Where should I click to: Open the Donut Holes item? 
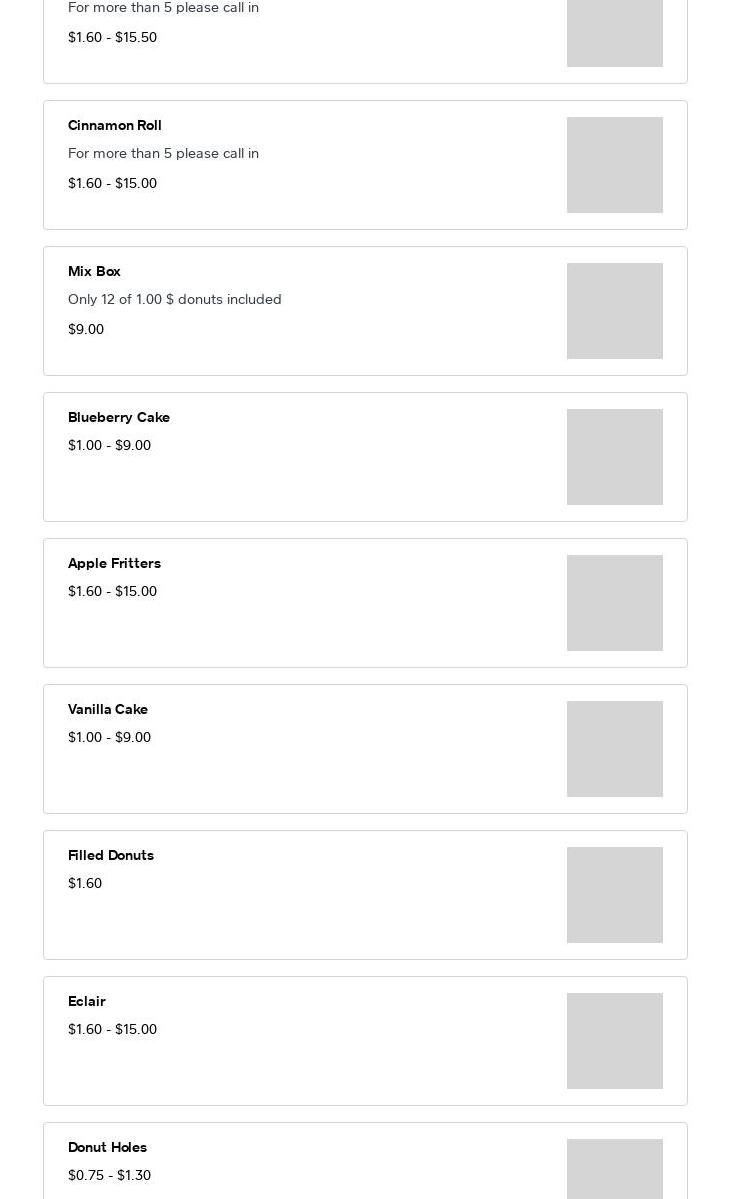107,1148
